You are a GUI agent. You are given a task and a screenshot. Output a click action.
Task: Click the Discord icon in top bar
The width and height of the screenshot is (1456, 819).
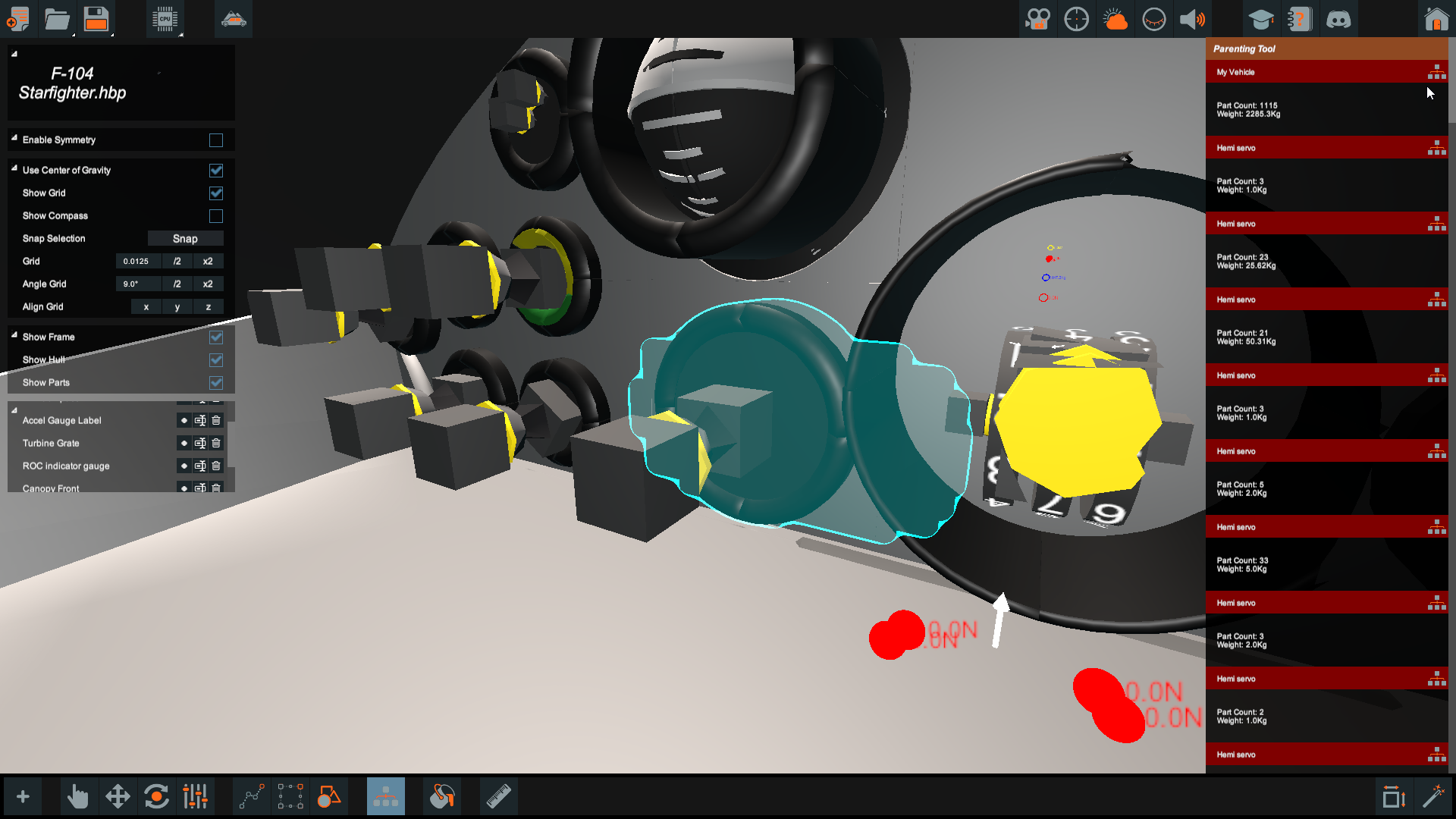pos(1338,19)
